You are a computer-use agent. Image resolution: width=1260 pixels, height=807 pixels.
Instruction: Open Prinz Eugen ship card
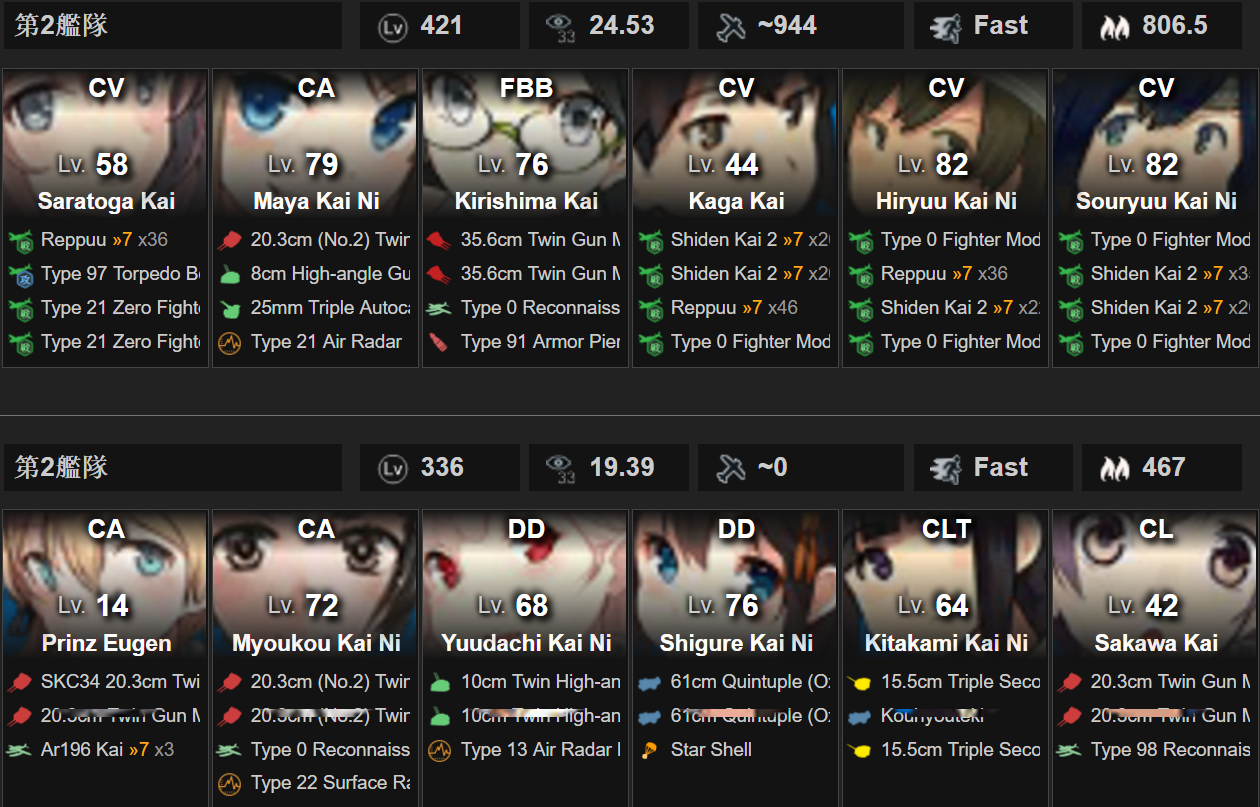105,658
